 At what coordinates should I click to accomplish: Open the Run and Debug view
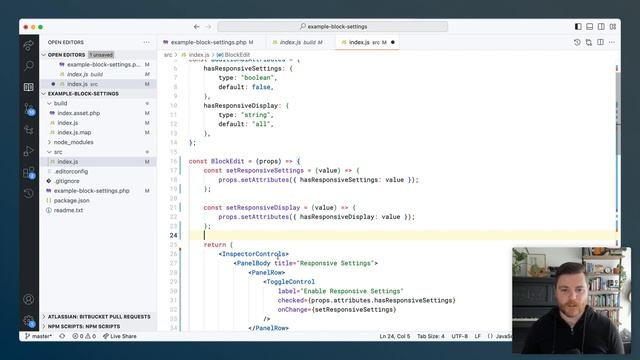pyautogui.click(x=29, y=151)
